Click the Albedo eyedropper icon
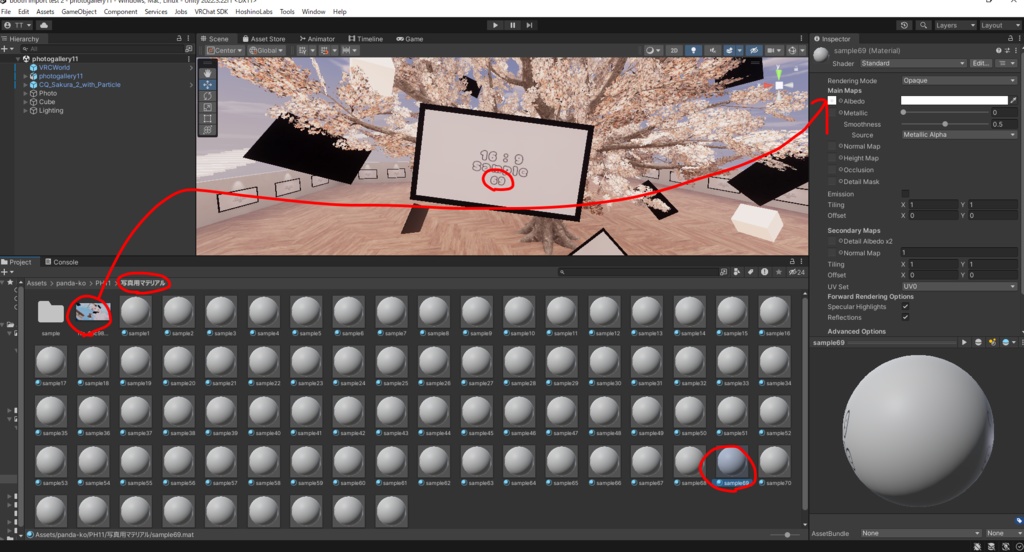The width and height of the screenshot is (1024, 552). [x=1013, y=101]
